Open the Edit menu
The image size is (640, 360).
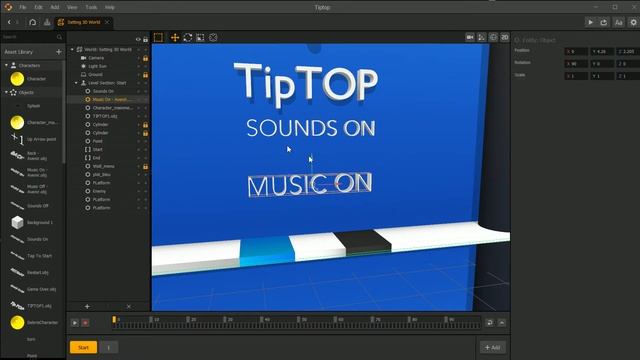point(38,7)
